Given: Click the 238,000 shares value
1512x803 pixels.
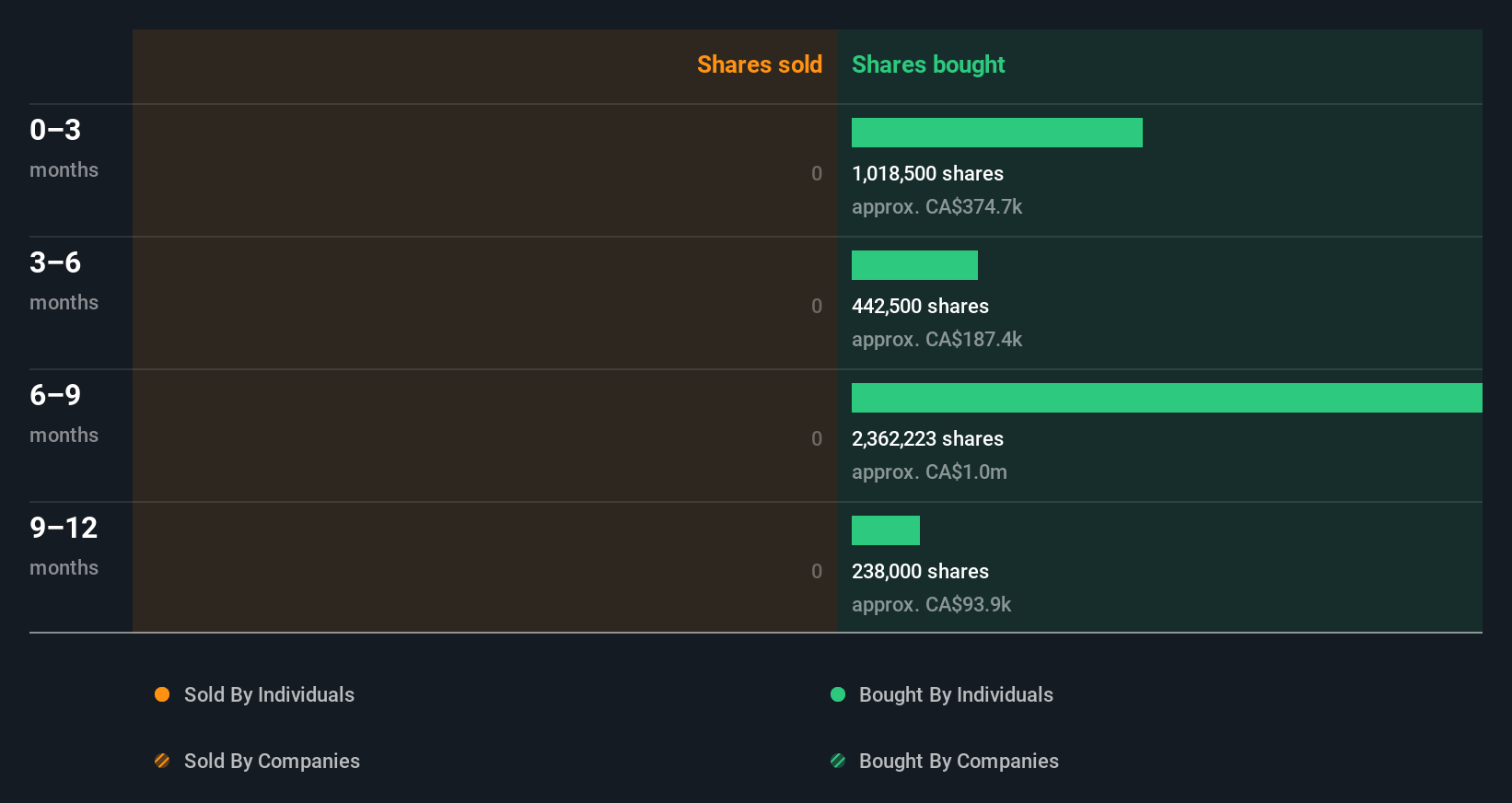Looking at the screenshot, I should [x=920, y=571].
